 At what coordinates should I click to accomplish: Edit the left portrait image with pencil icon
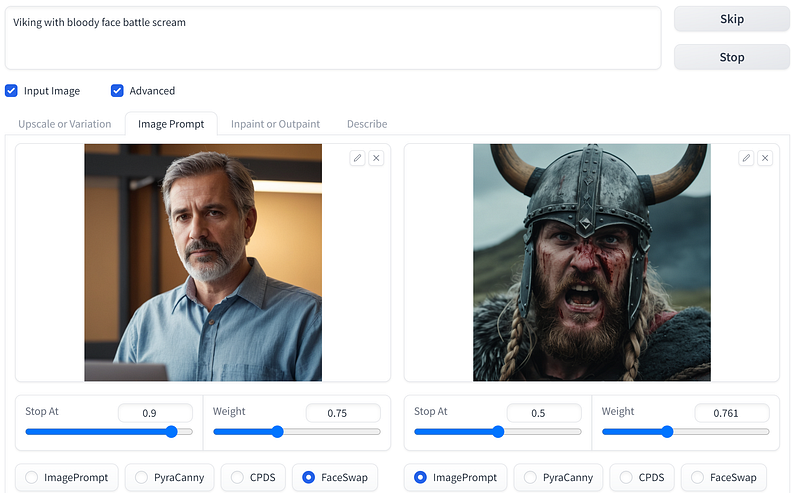point(357,158)
